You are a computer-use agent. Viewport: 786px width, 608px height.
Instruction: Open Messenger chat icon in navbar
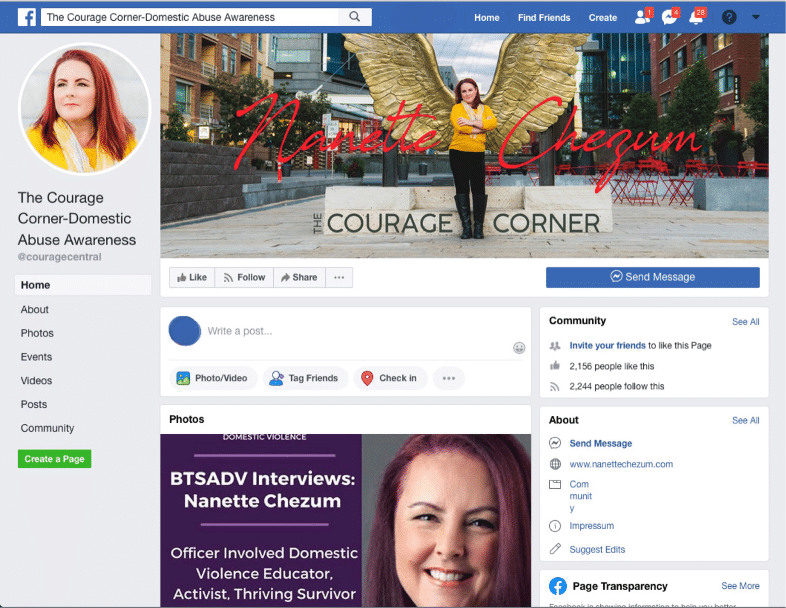tap(670, 17)
